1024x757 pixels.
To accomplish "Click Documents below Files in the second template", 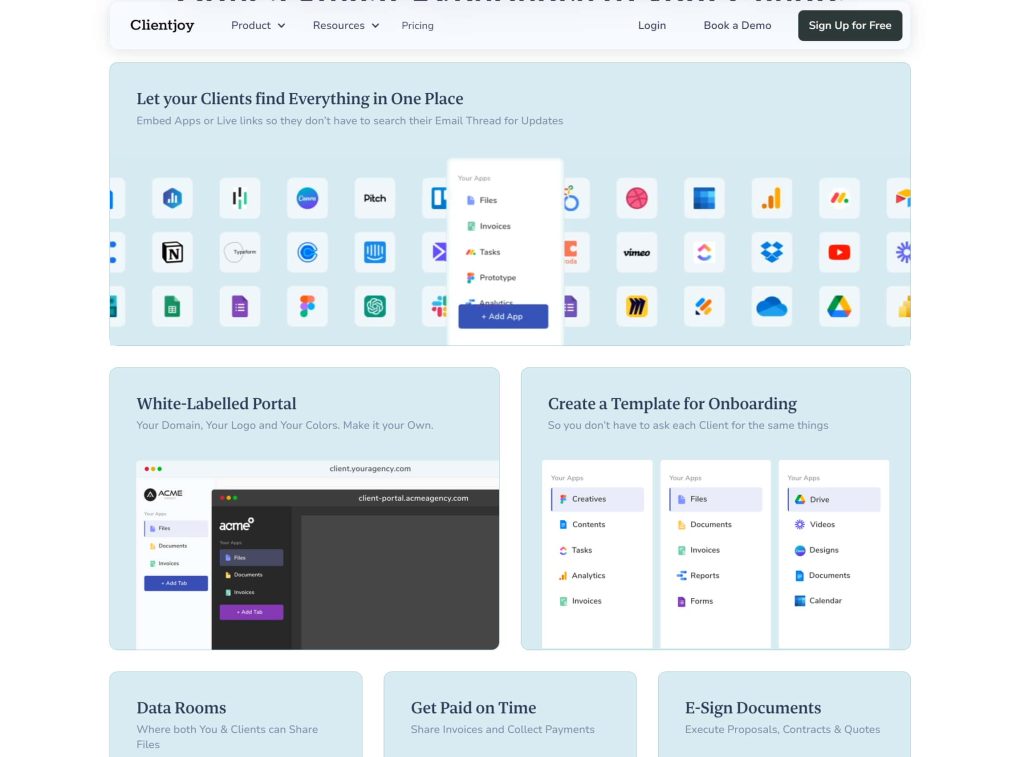I will coord(705,524).
